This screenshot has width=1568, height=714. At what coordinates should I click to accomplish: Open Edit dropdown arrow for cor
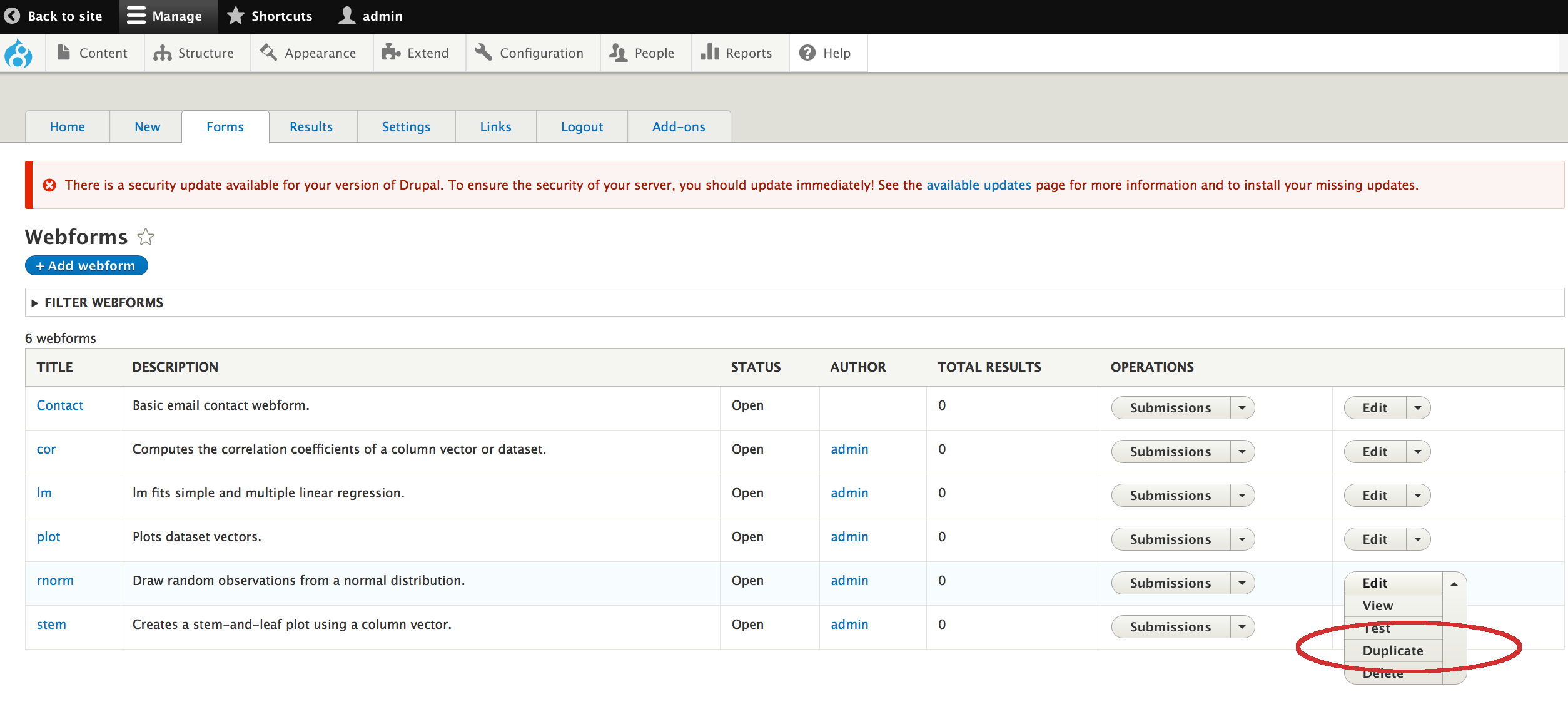(1418, 451)
